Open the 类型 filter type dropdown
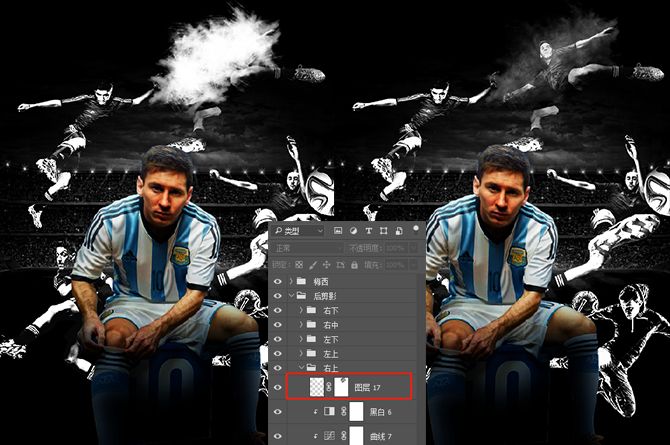 click(x=299, y=231)
